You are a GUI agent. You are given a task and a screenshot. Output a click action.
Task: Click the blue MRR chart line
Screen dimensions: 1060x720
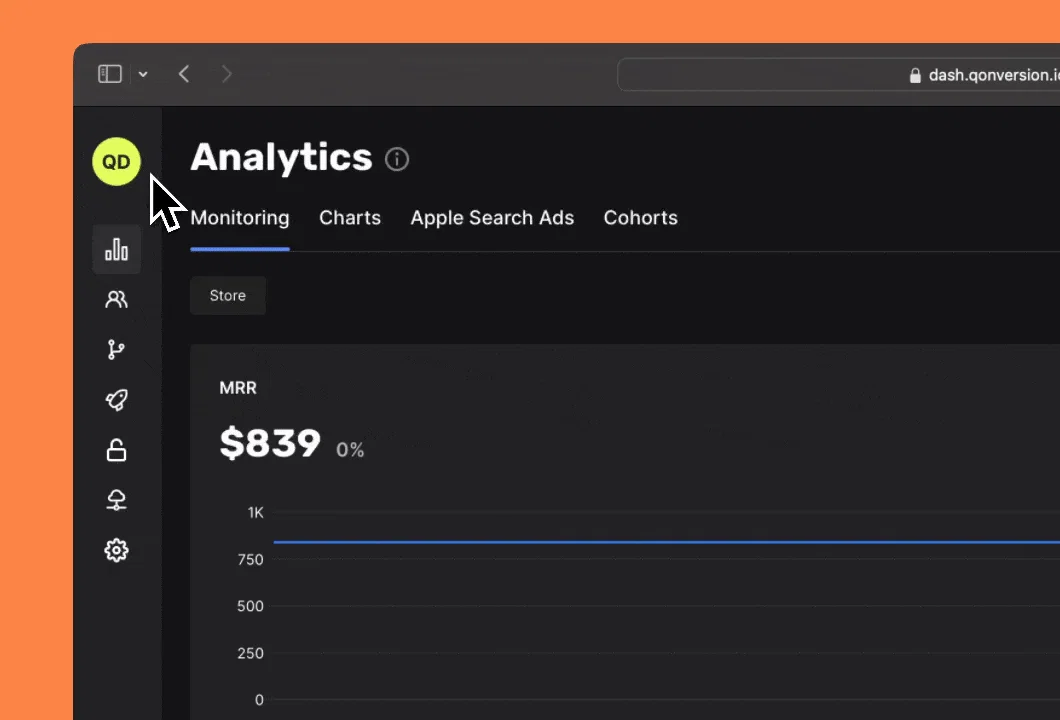pyautogui.click(x=667, y=542)
